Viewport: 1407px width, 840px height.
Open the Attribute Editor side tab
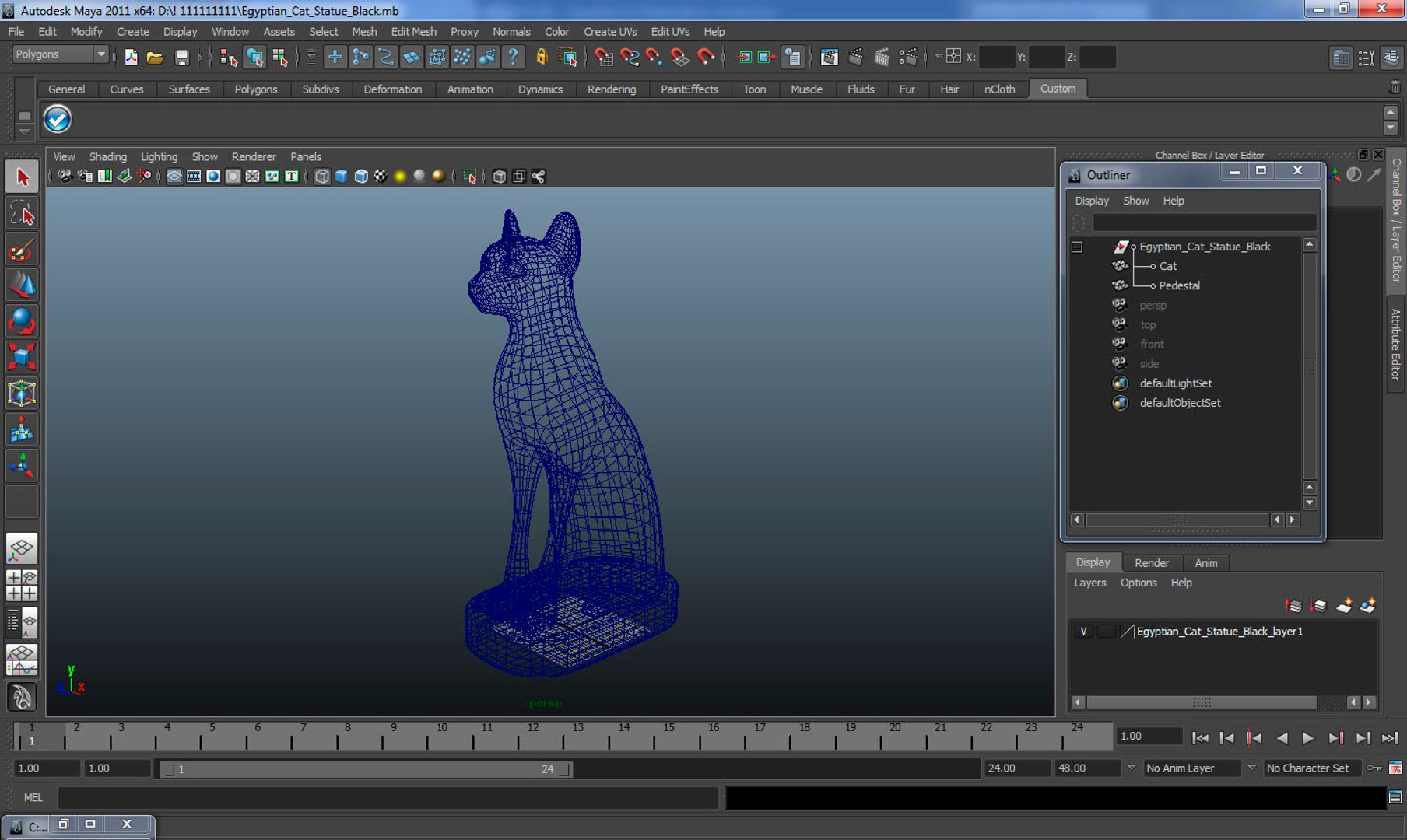click(1396, 343)
